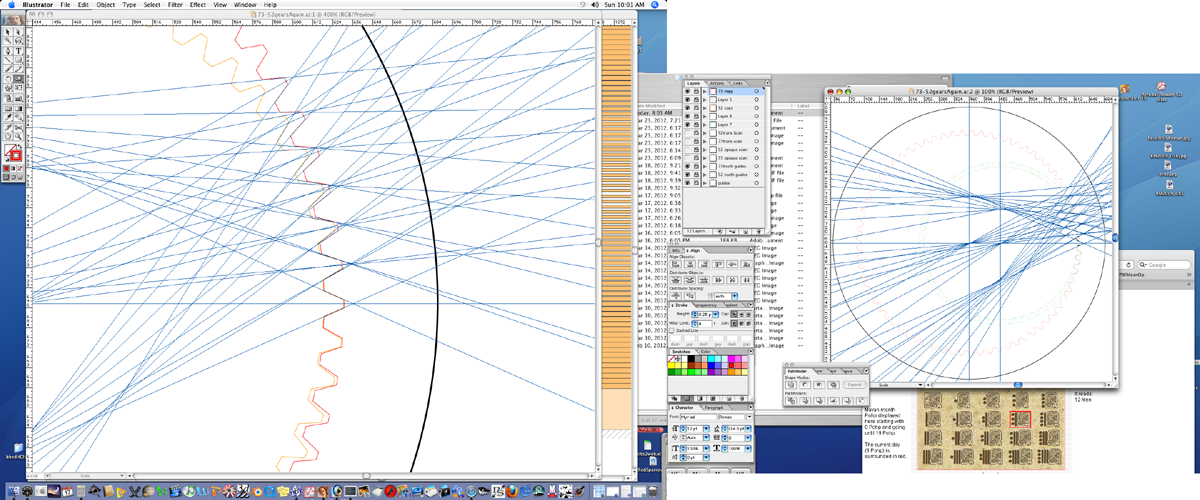Pick the Pen tool in toolbox

pos(7,50)
